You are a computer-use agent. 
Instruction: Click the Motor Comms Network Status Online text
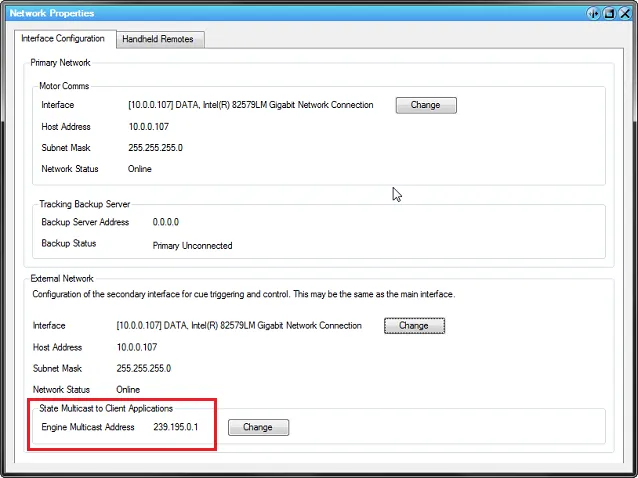click(x=140, y=169)
